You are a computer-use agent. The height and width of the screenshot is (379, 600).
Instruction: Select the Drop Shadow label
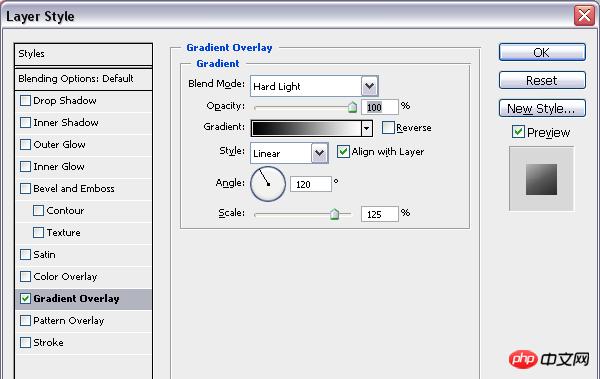pyautogui.click(x=65, y=101)
